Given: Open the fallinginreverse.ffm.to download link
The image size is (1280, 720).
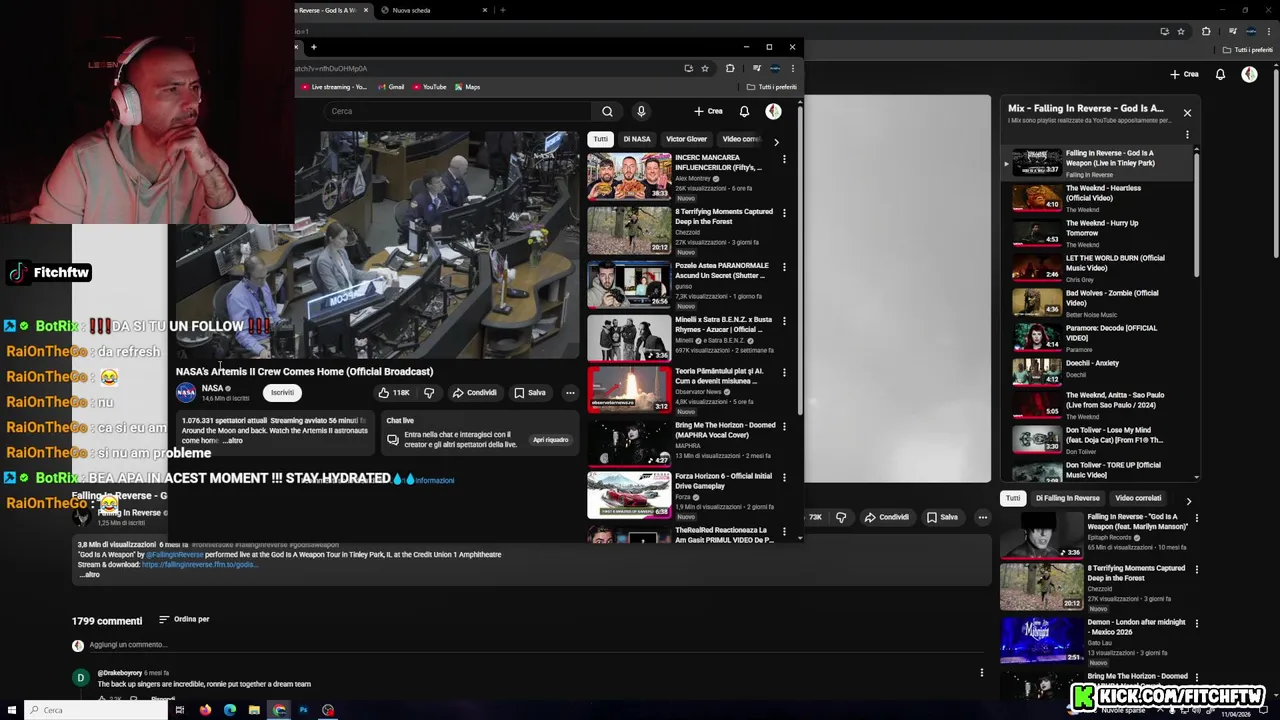Looking at the screenshot, I should point(200,564).
